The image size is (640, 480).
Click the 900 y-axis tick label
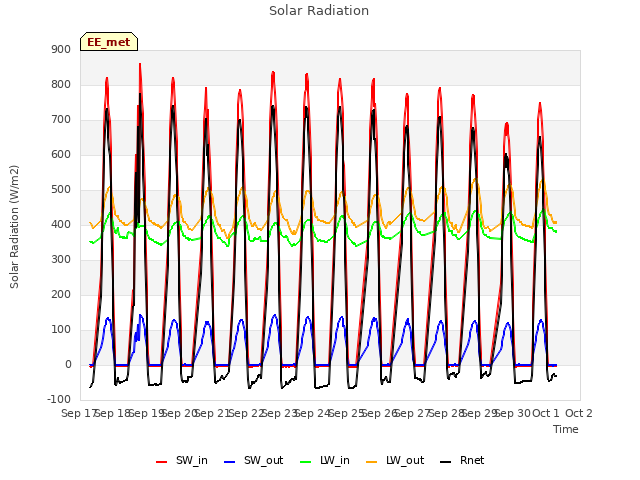tap(61, 49)
